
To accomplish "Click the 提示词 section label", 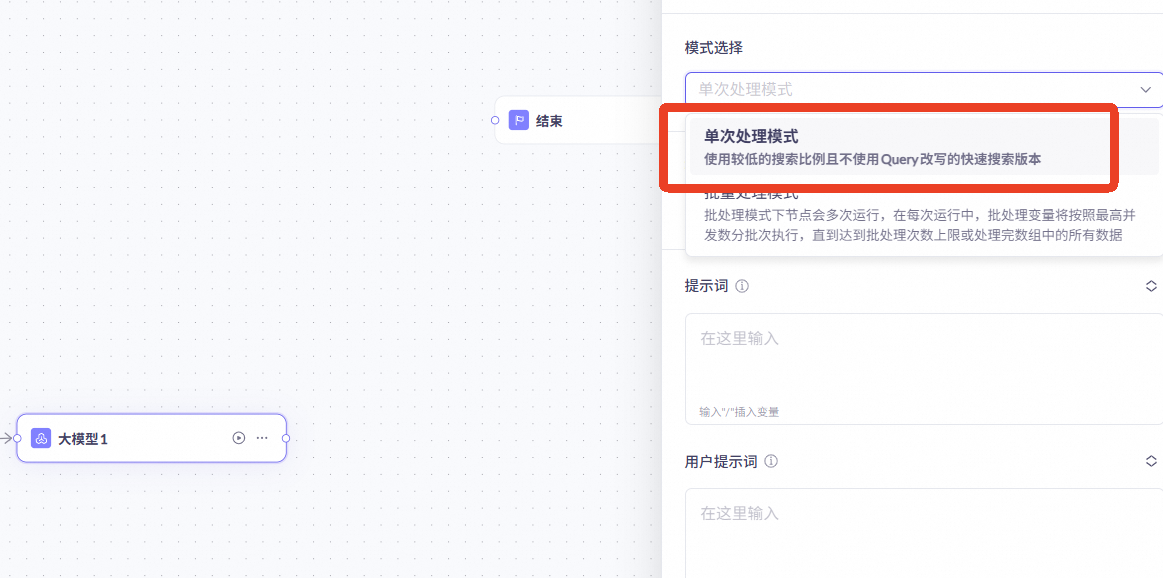I will [x=706, y=286].
